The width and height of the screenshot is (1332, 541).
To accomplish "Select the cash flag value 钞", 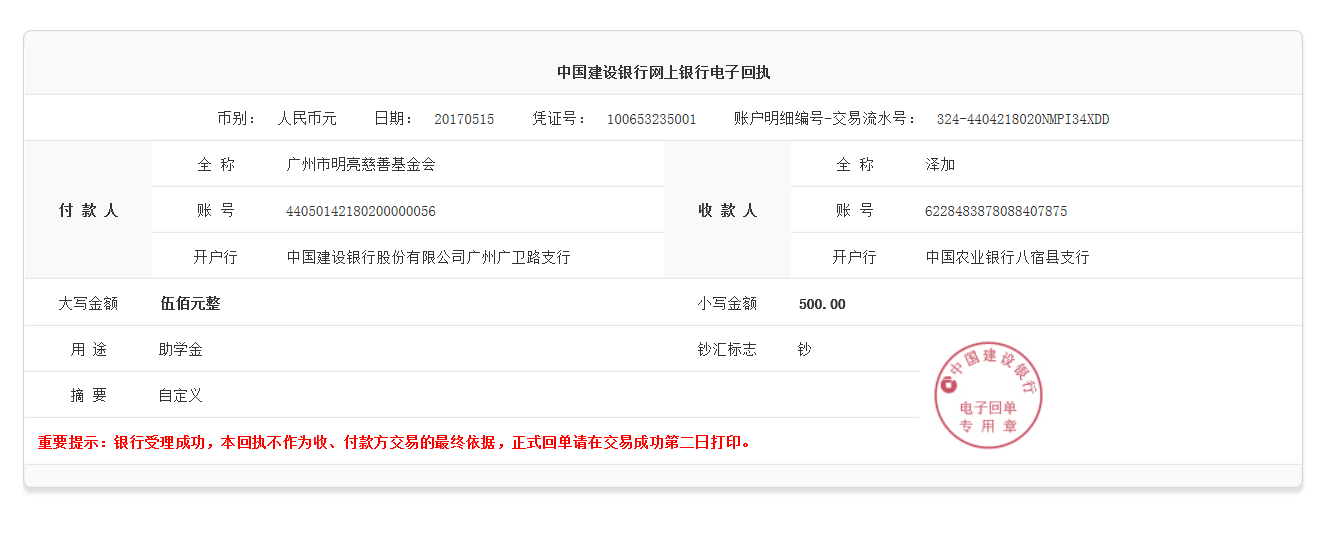I will tap(805, 349).
